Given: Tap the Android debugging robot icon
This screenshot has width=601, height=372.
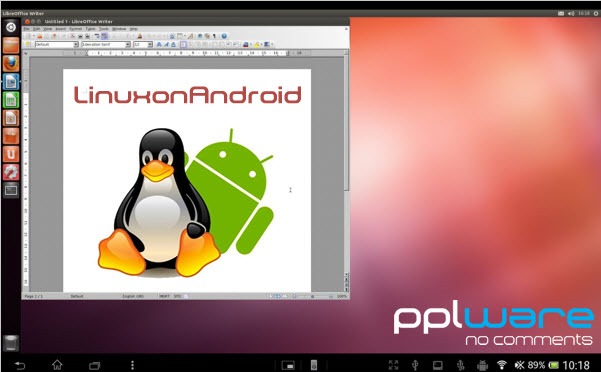Looking at the screenshot, I should click(482, 365).
